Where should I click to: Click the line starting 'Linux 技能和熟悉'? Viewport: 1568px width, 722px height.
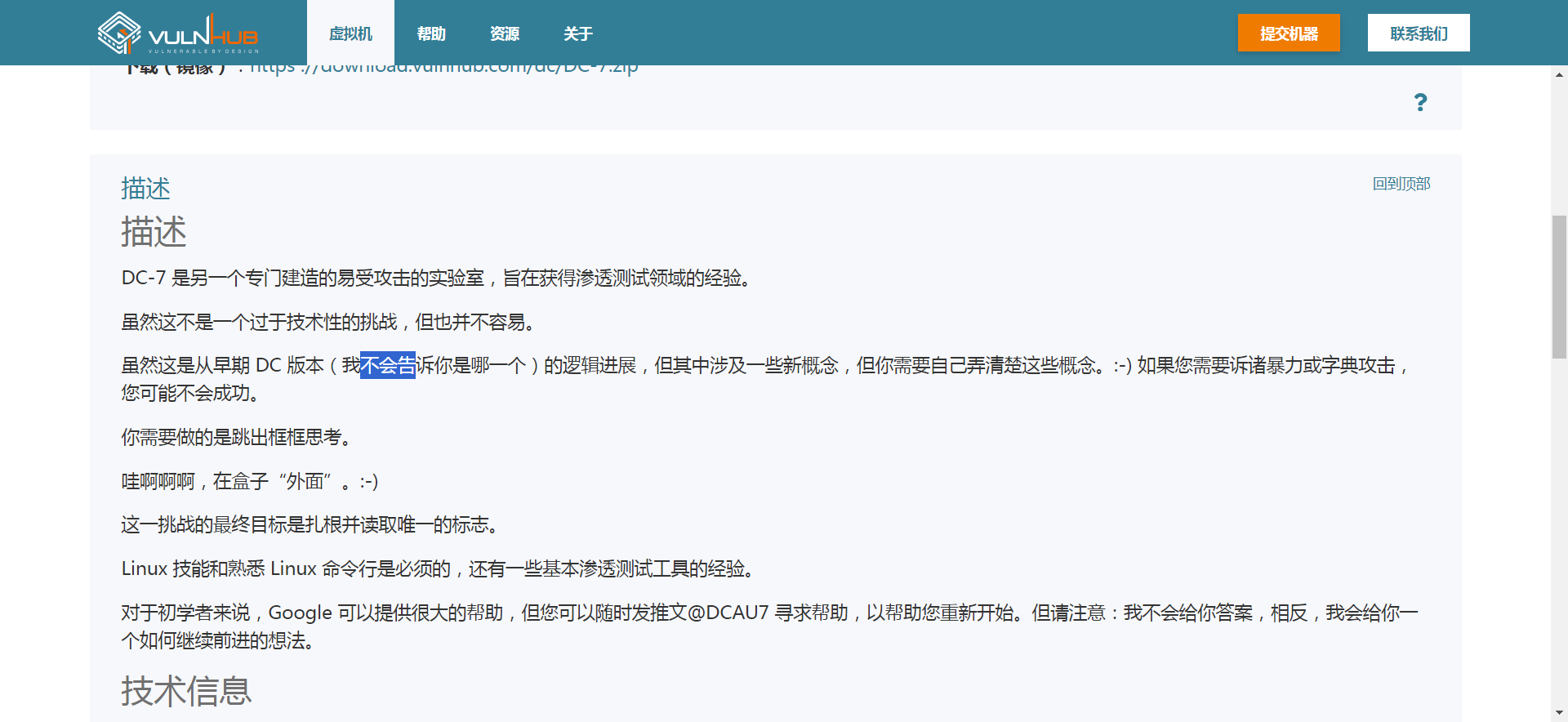tap(438, 568)
